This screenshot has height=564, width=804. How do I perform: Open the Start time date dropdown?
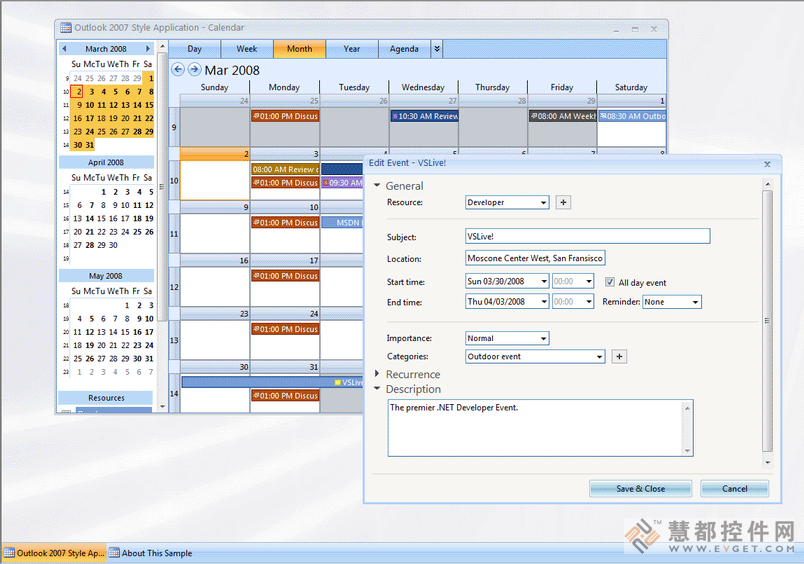544,281
